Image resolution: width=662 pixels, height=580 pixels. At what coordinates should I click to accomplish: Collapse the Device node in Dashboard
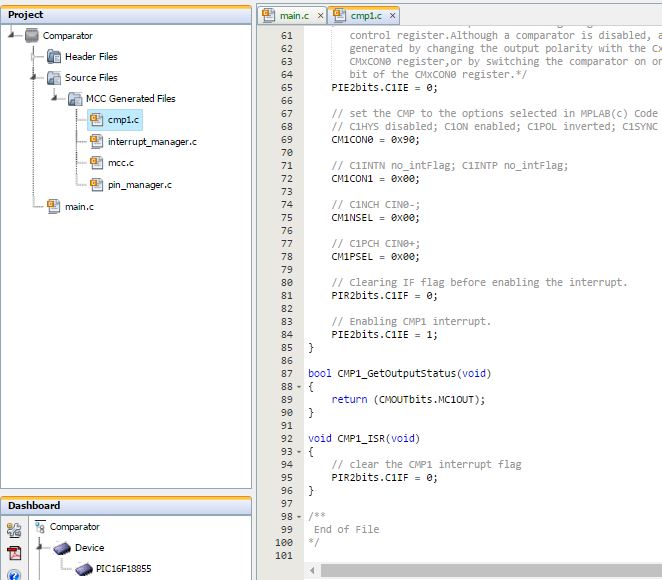point(40,548)
